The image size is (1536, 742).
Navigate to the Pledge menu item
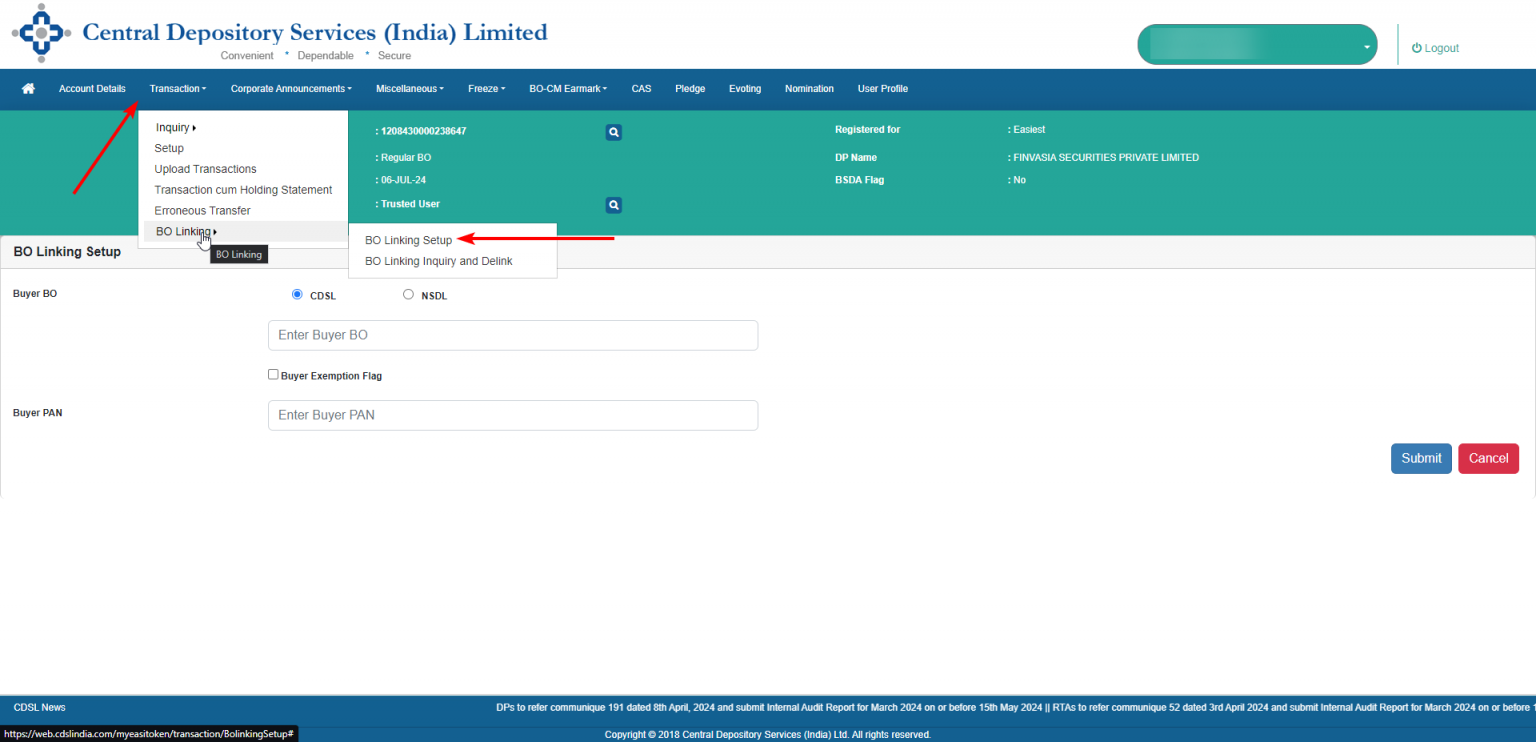click(690, 89)
